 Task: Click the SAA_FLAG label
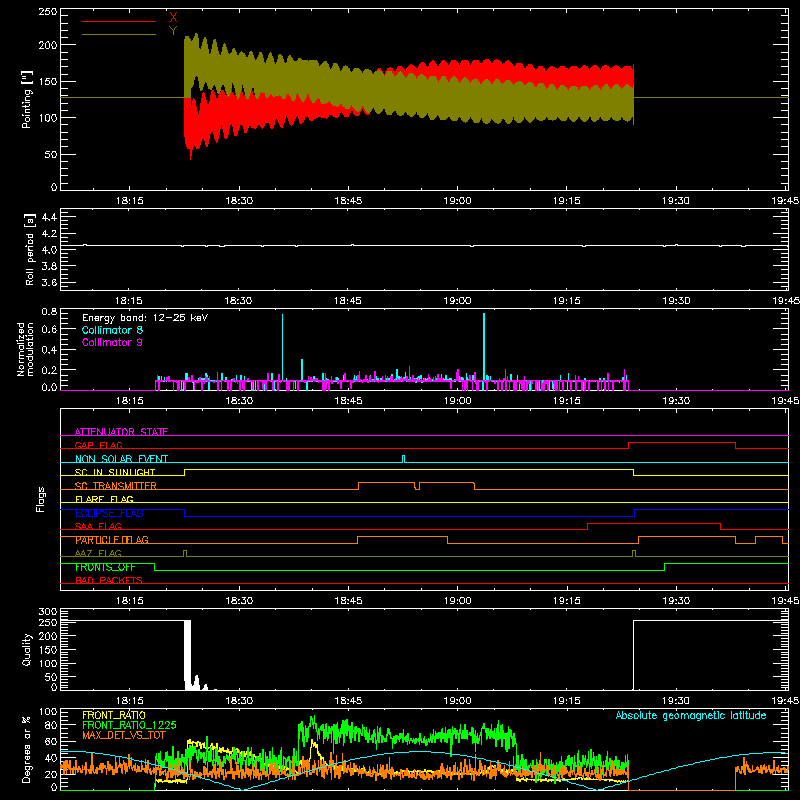[98, 526]
